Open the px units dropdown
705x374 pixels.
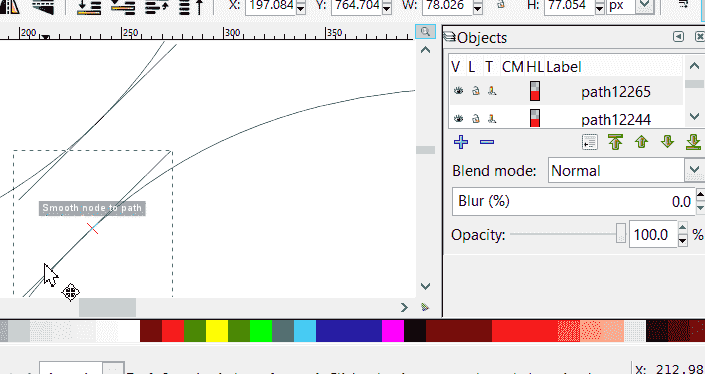(629, 6)
